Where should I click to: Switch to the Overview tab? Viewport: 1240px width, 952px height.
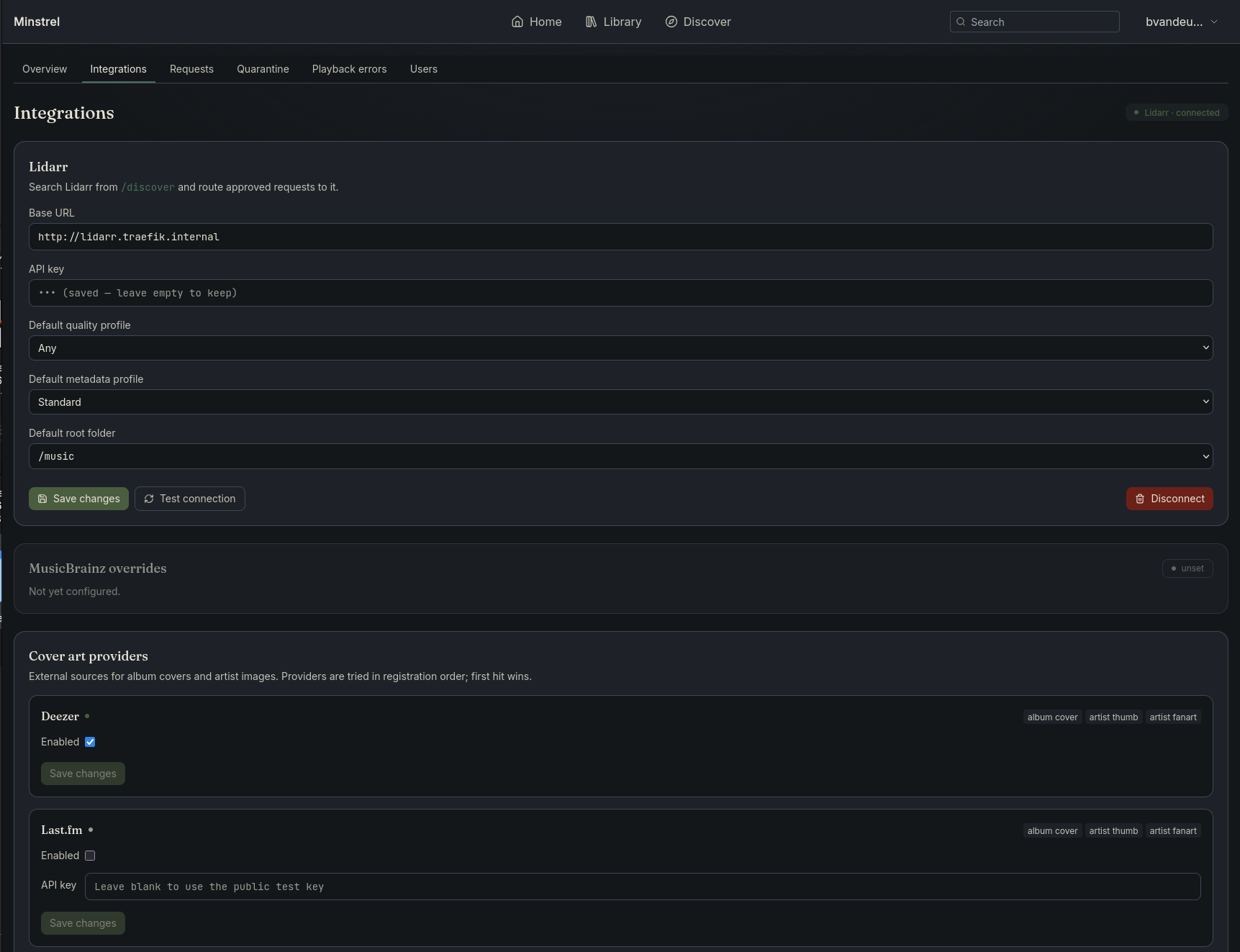pyautogui.click(x=45, y=69)
